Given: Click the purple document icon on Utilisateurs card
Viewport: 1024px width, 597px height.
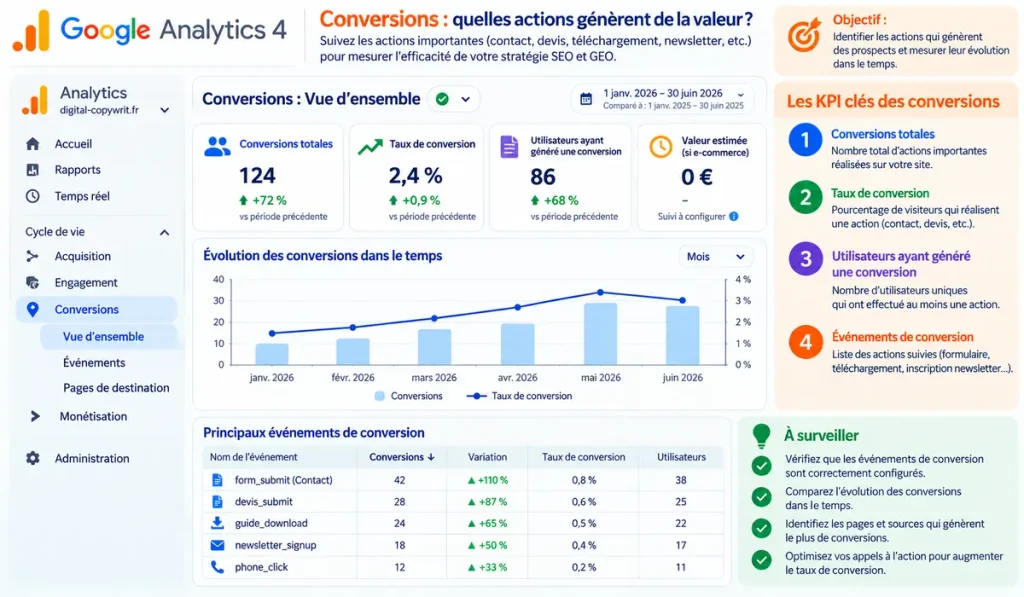Looking at the screenshot, I should (509, 147).
